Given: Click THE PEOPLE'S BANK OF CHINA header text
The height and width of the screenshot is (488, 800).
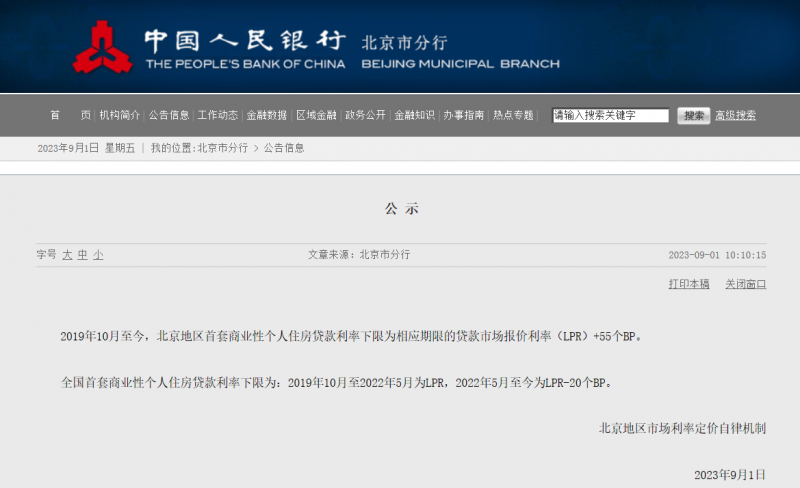Looking at the screenshot, I should pyautogui.click(x=245, y=64).
